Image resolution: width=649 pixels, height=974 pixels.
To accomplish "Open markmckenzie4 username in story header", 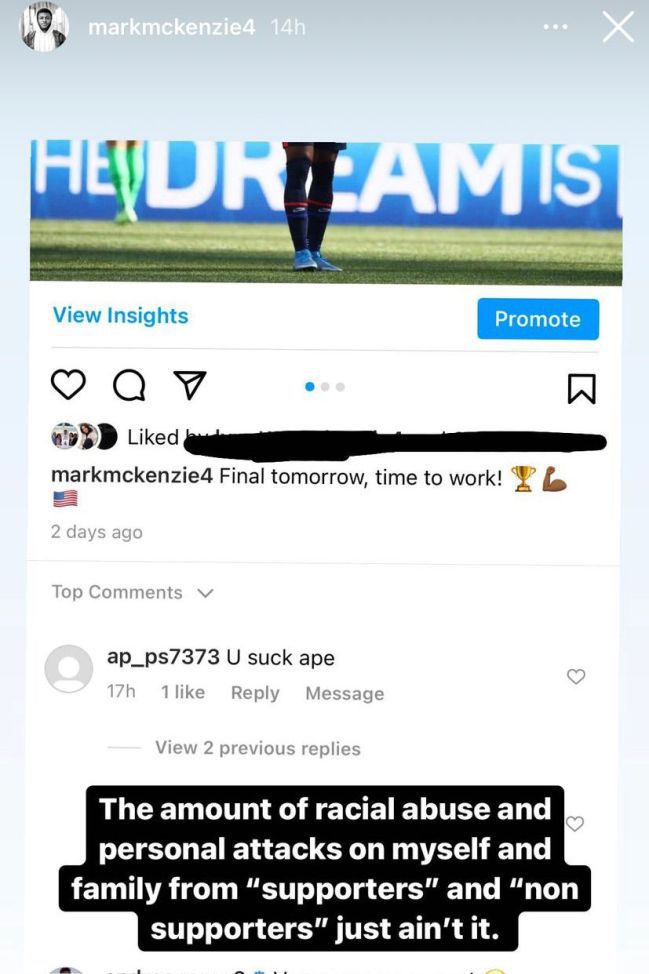I will (171, 27).
